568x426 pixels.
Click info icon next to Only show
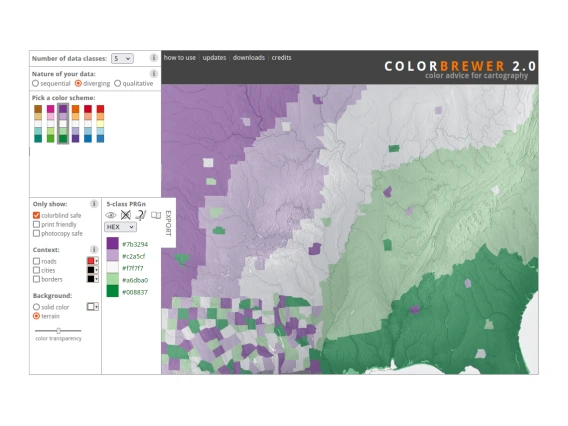pyautogui.click(x=94, y=204)
